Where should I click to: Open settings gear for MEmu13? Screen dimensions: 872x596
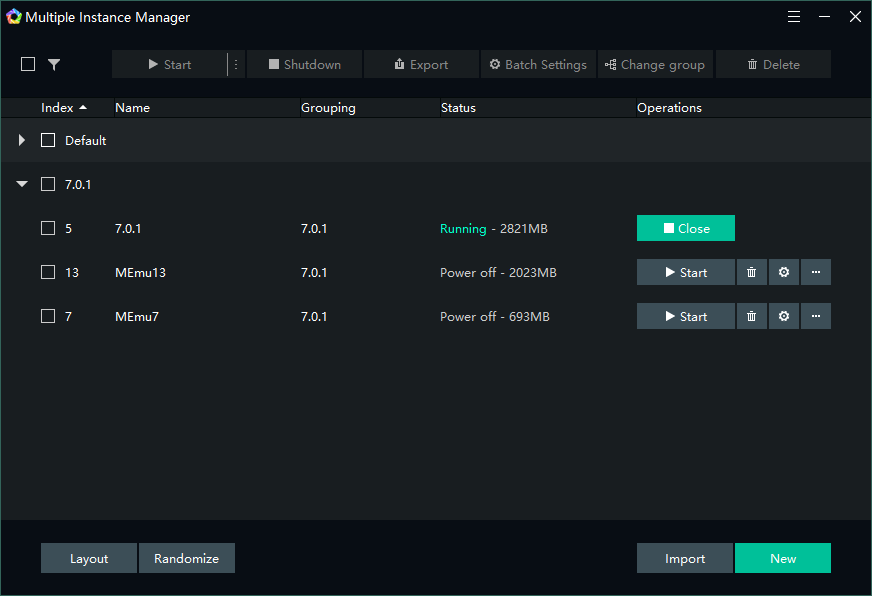[x=784, y=272]
